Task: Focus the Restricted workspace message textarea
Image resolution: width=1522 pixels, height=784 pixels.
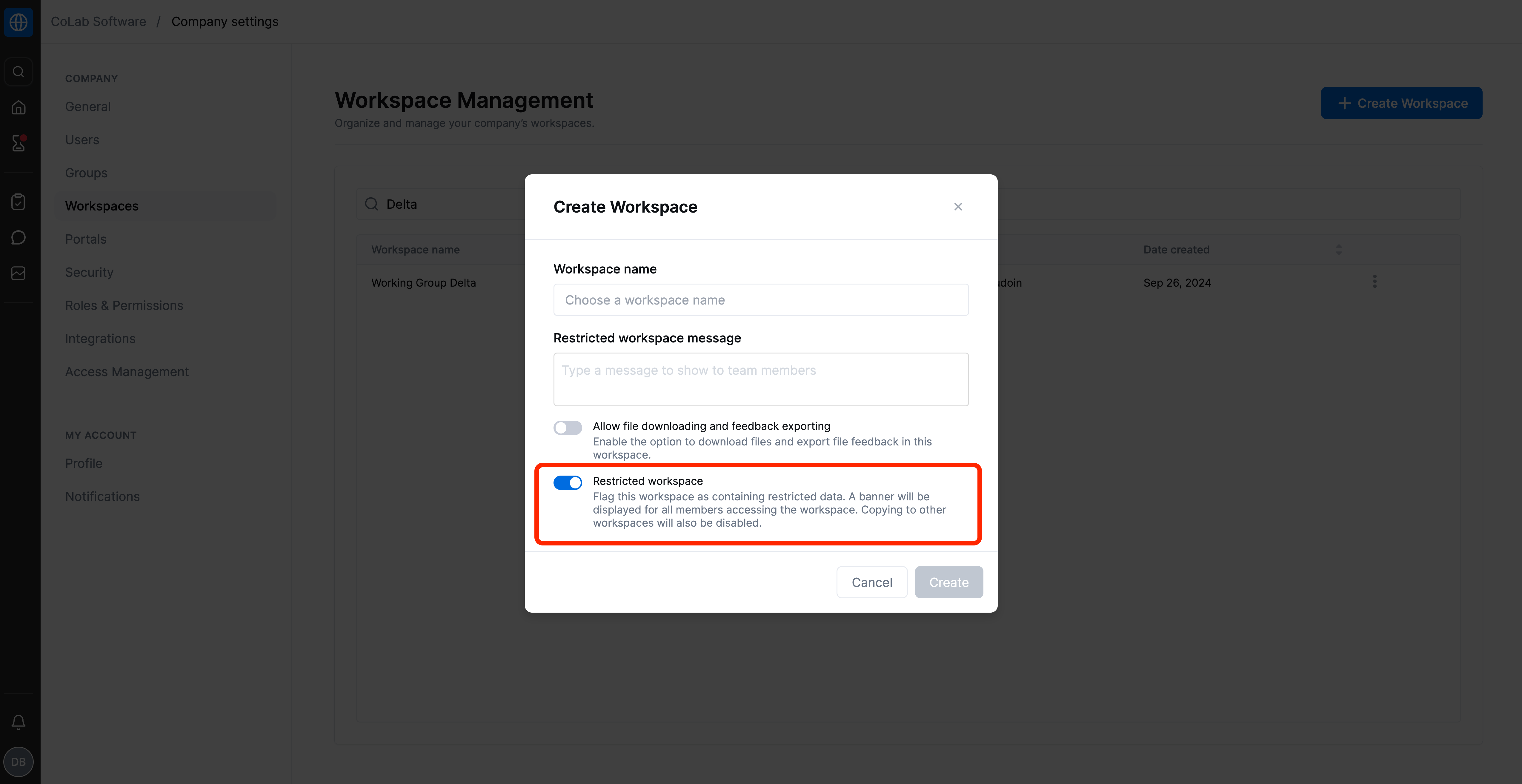Action: point(761,379)
